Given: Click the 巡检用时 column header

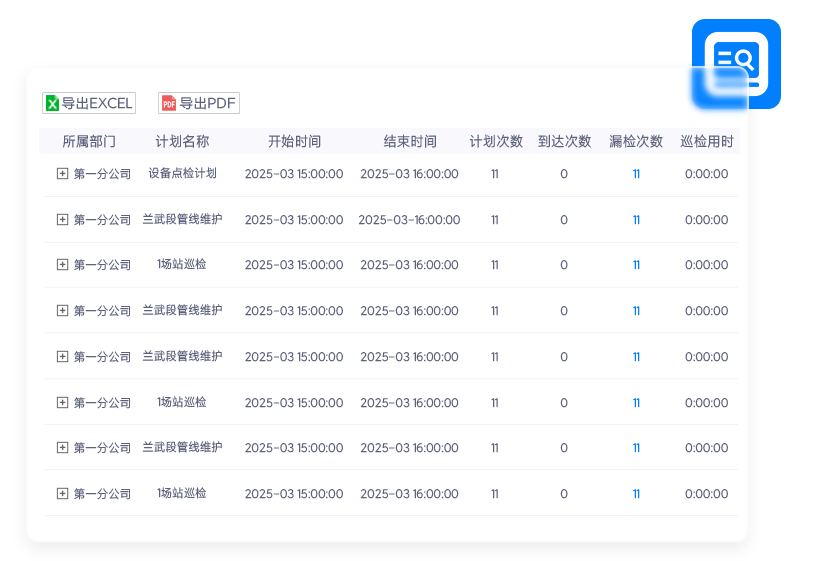Looking at the screenshot, I should tap(706, 142).
